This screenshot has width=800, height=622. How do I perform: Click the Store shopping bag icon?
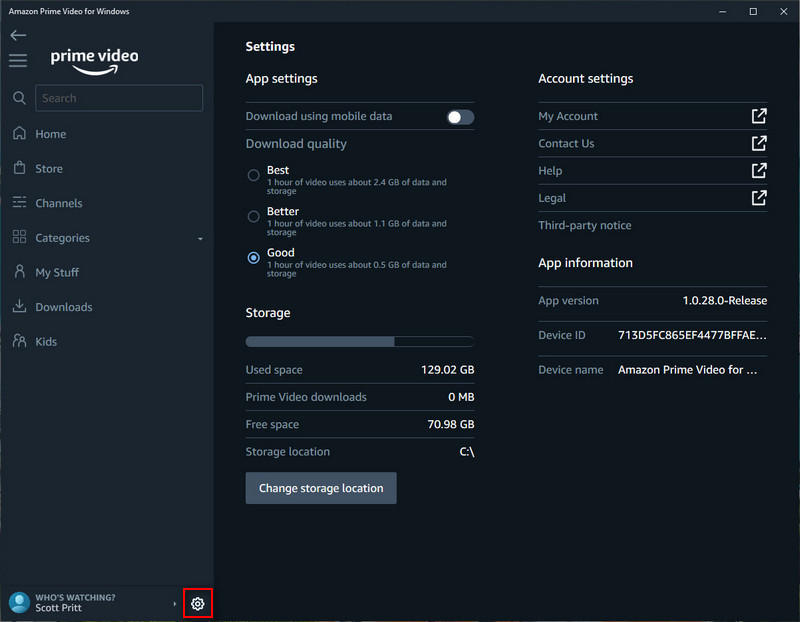click(19, 167)
